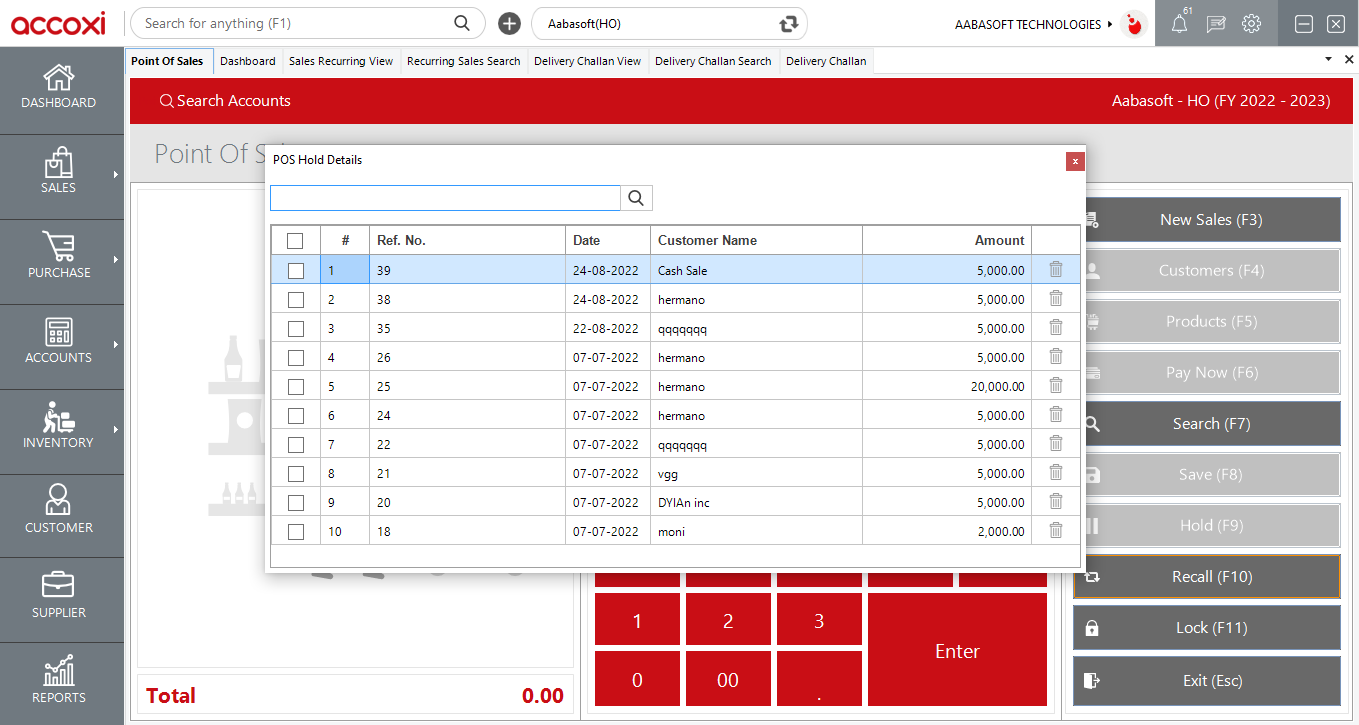The width and height of the screenshot is (1359, 725).
Task: Click the branch switch refresh icon
Action: click(789, 23)
